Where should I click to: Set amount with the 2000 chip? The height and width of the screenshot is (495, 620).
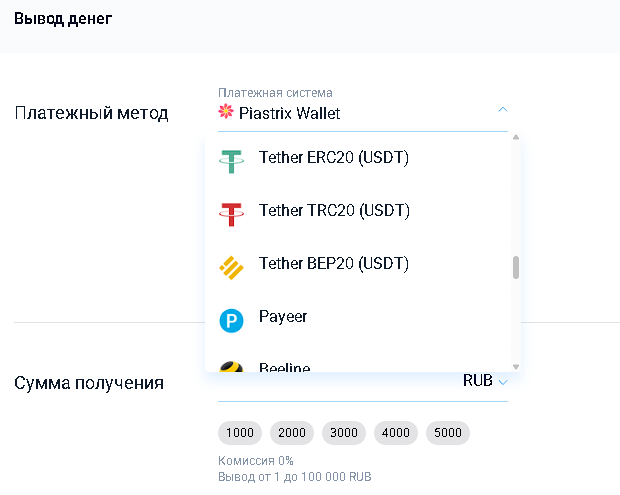[292, 433]
